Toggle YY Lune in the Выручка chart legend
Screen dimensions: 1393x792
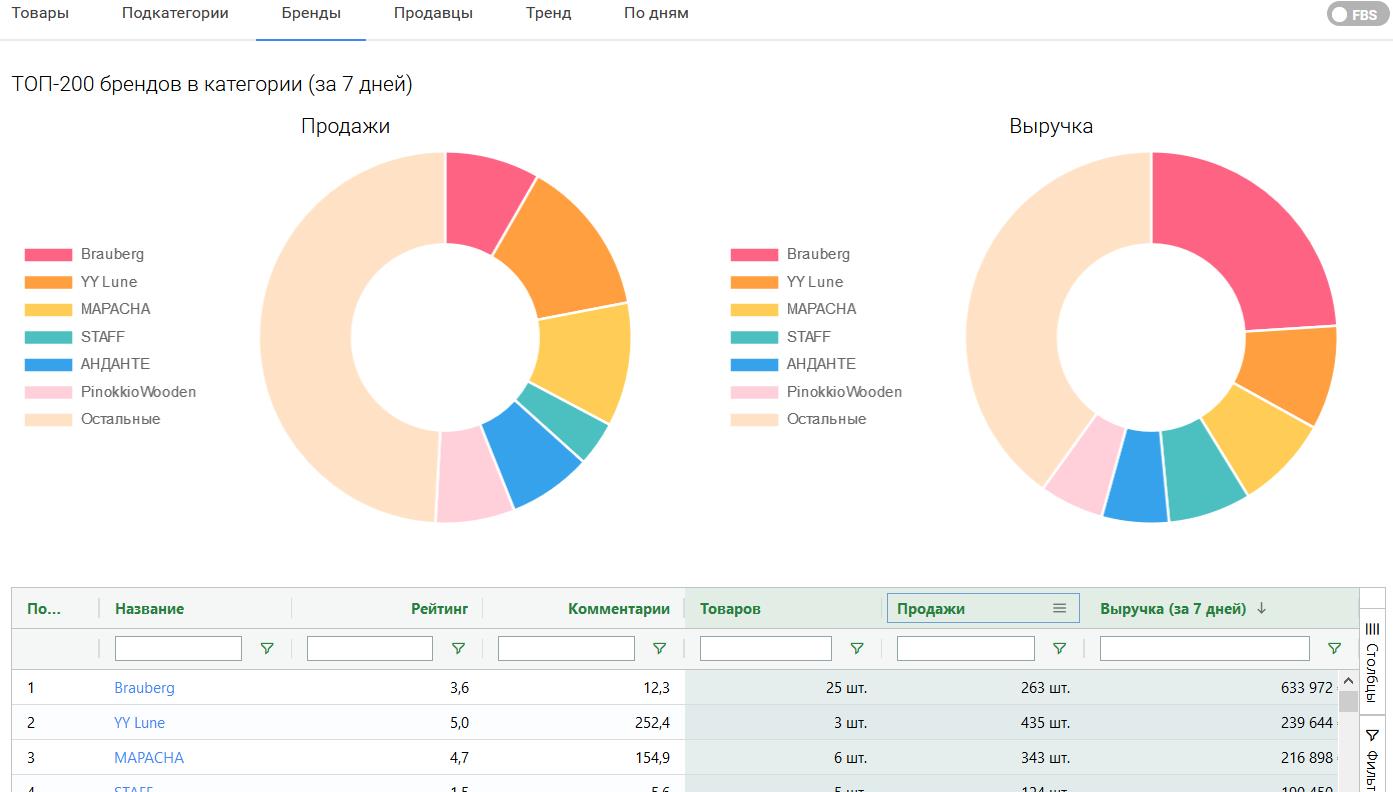click(787, 282)
